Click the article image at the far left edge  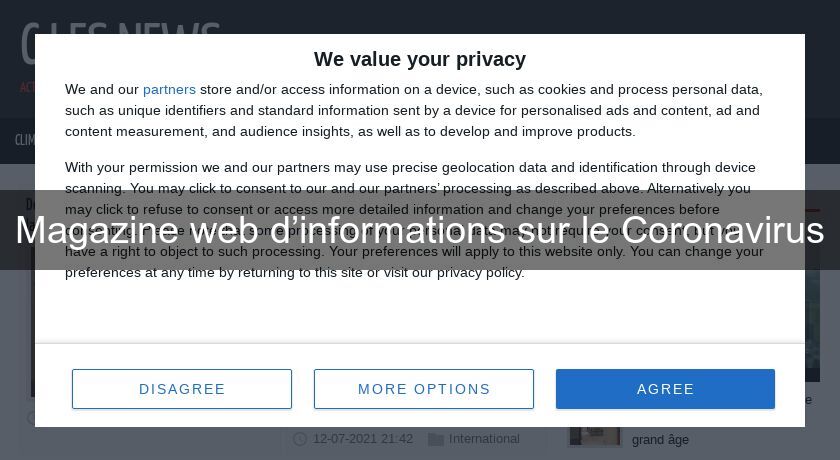pyautogui.click(x=32, y=330)
